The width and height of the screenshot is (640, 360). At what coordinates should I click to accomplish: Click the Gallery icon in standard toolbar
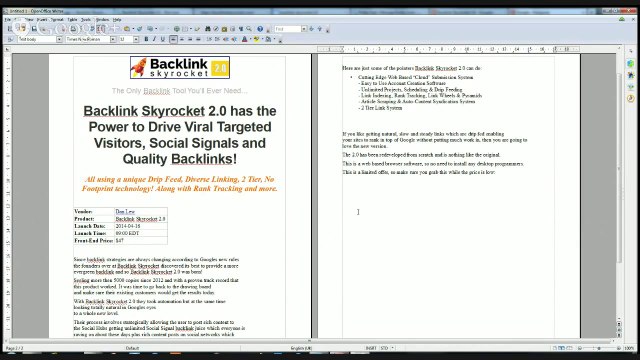tap(224, 29)
